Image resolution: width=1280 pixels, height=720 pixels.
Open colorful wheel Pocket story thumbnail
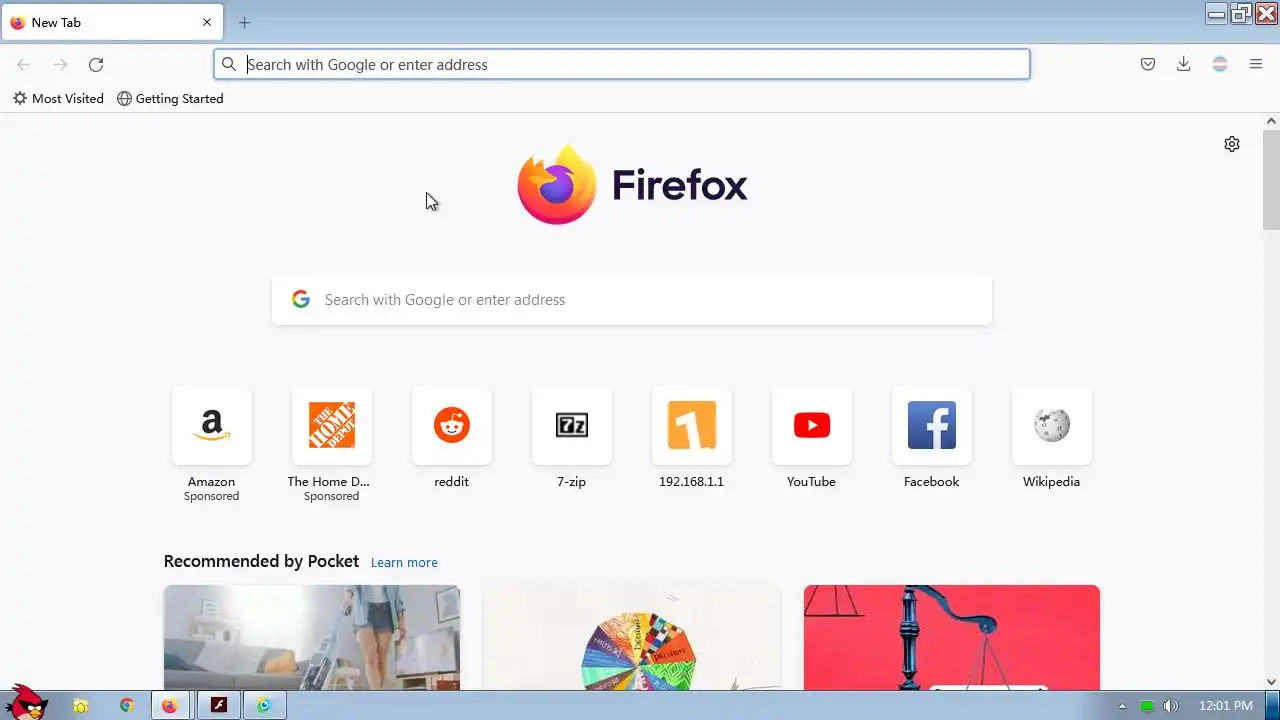[x=632, y=637]
